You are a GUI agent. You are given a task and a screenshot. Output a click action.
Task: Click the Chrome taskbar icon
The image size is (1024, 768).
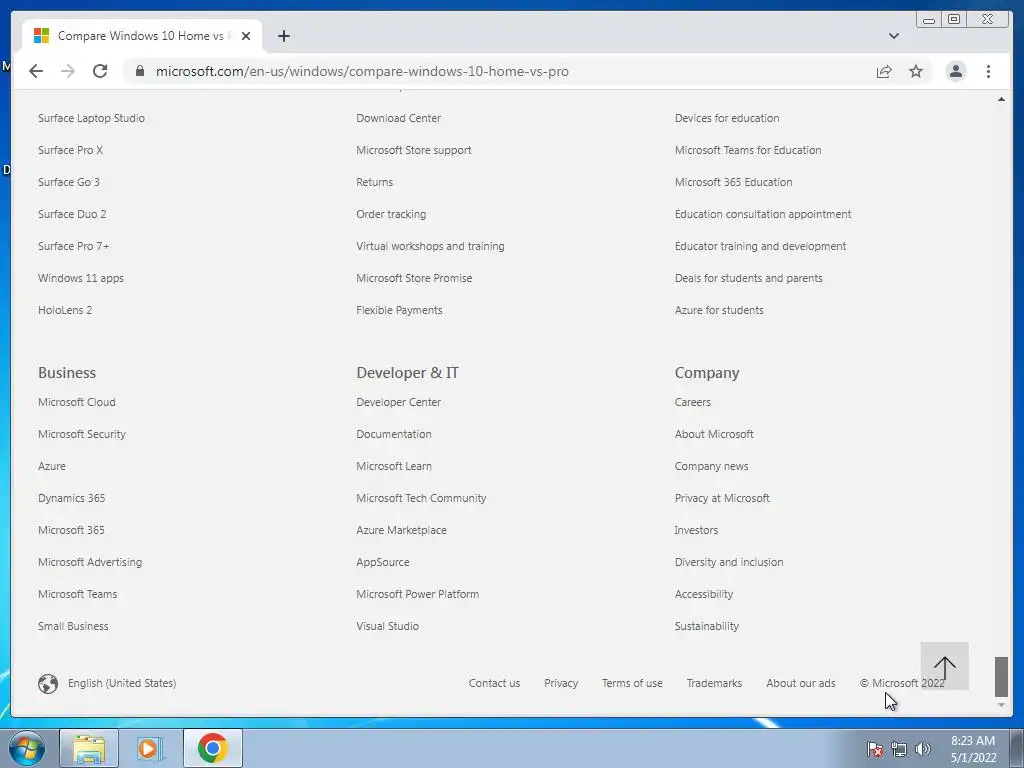pos(213,748)
